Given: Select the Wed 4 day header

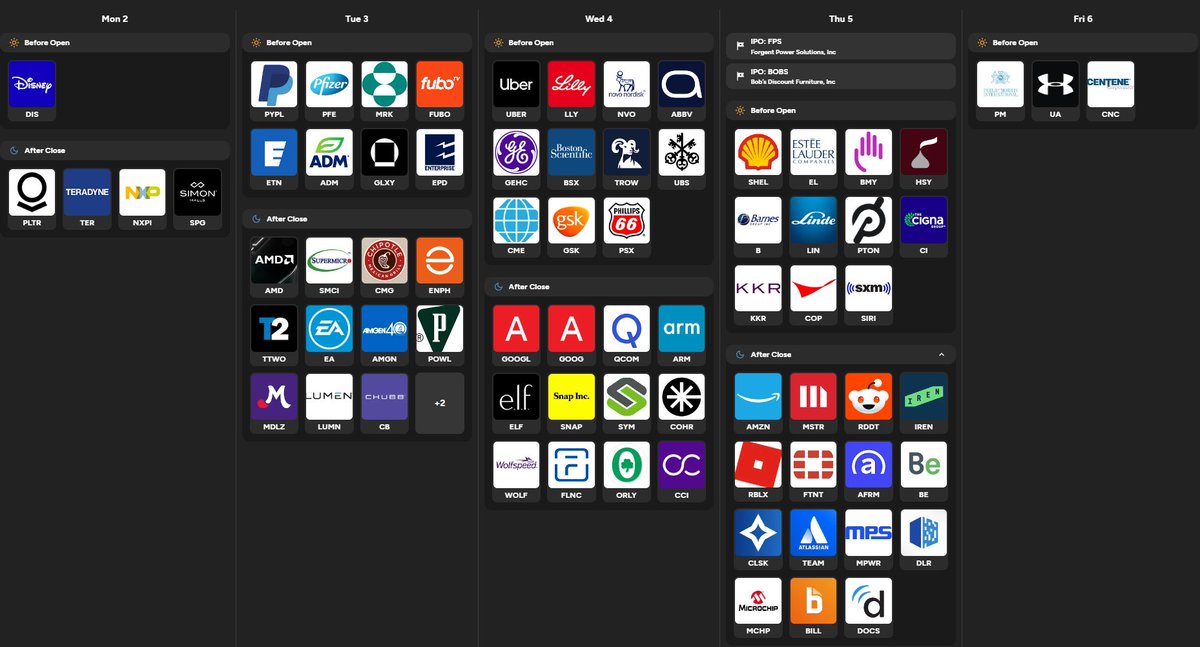Looking at the screenshot, I should [x=599, y=19].
